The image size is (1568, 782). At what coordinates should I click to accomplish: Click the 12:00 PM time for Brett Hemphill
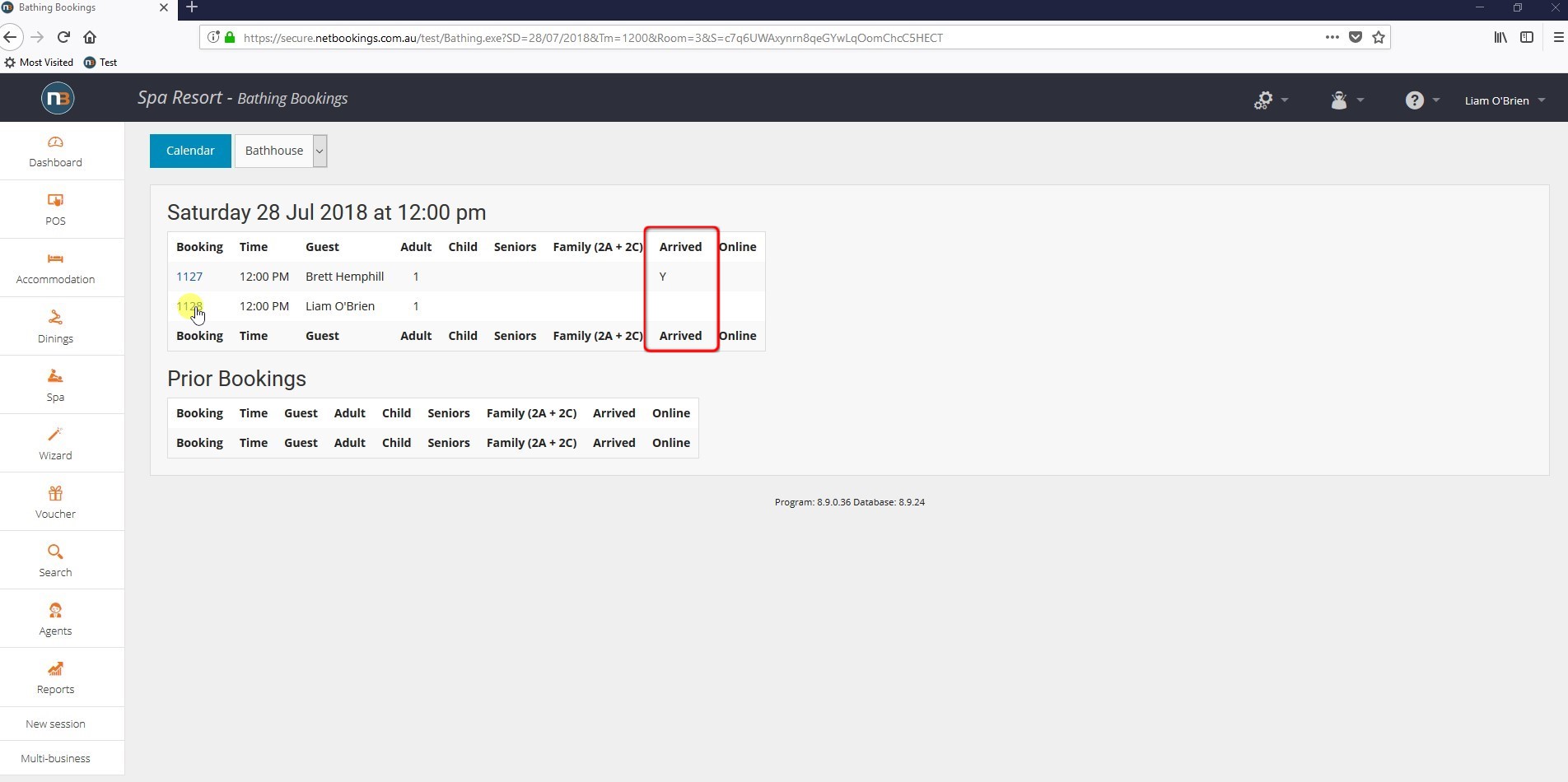(264, 277)
